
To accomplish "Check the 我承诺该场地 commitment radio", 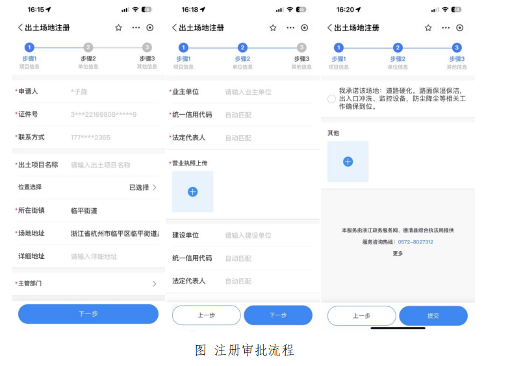I will 331,99.
